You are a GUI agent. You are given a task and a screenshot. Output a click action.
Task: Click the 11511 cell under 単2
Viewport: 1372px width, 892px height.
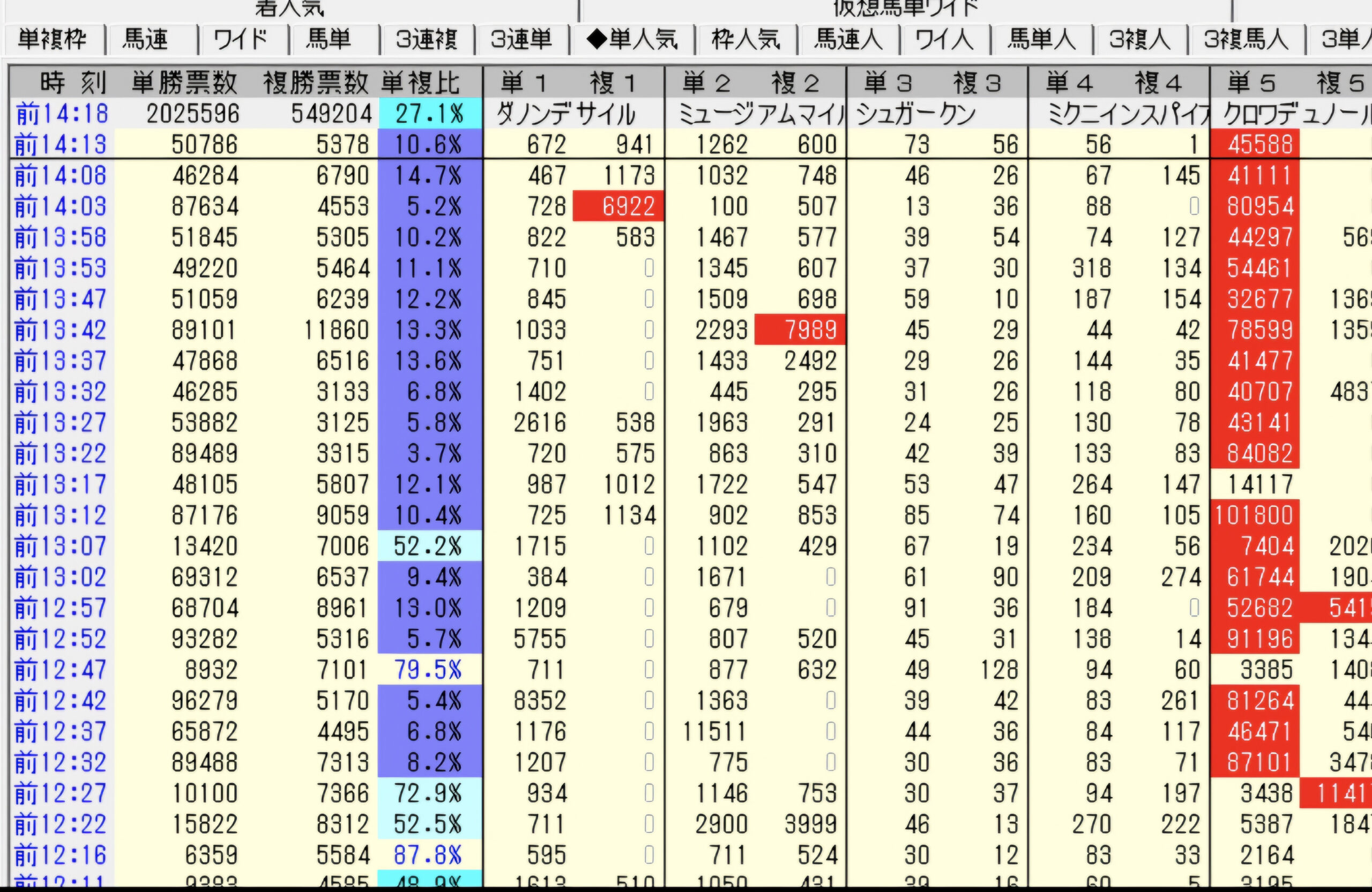click(x=715, y=732)
